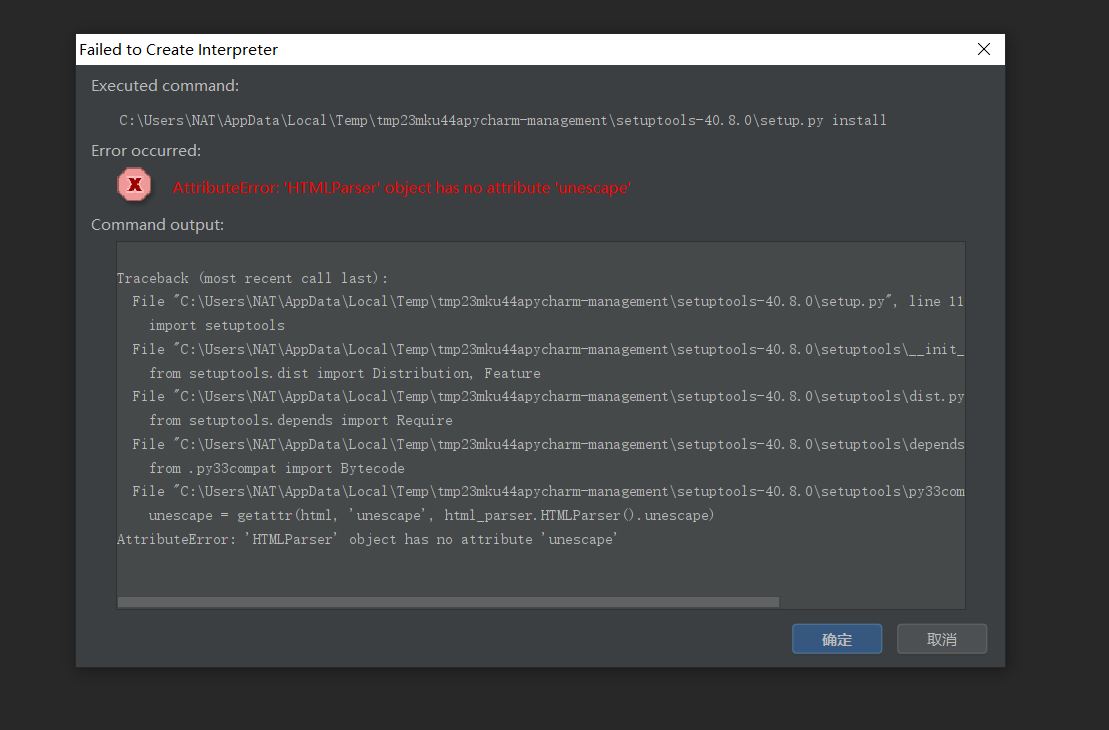Close the Failed to Create Interpreter dialog
The width and height of the screenshot is (1109, 730).
(983, 49)
